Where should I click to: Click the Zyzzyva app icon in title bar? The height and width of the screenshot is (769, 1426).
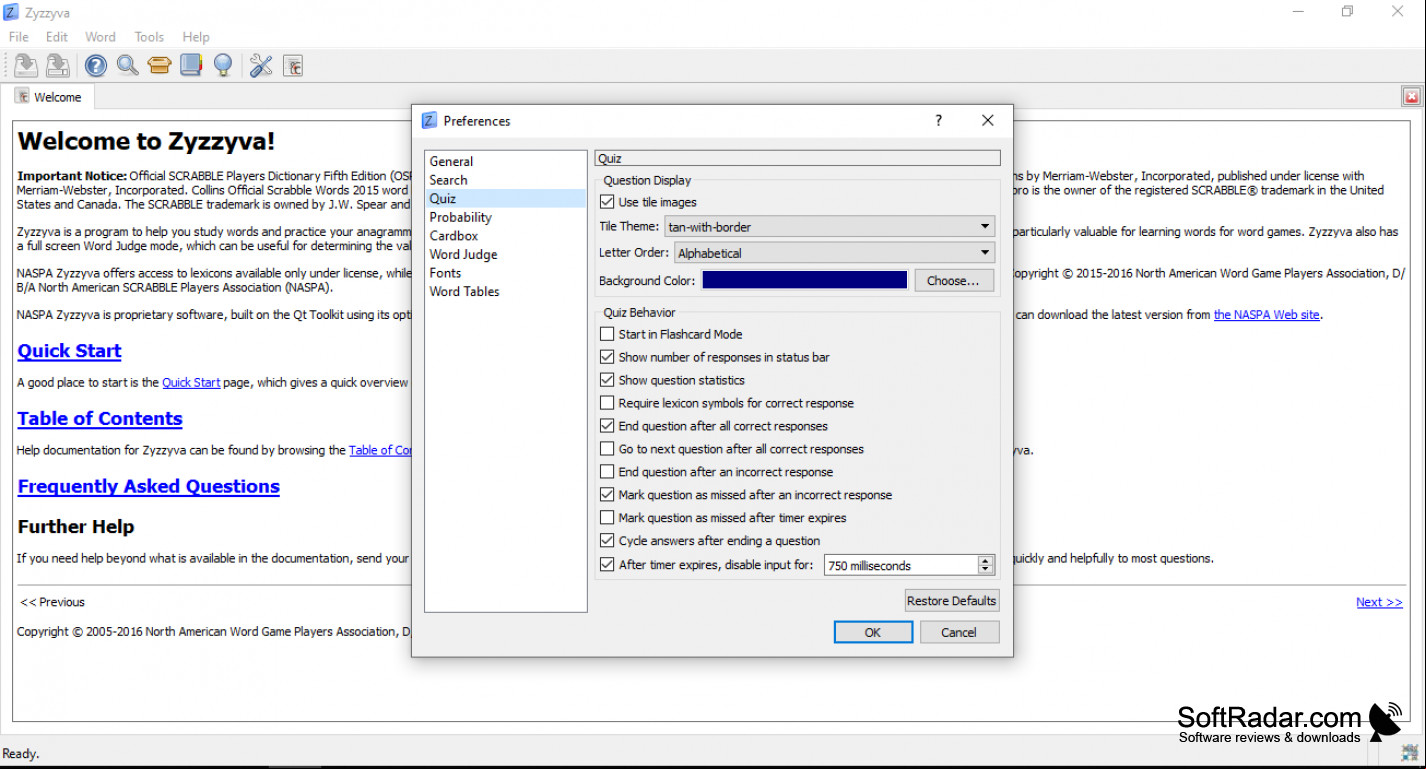[x=10, y=12]
